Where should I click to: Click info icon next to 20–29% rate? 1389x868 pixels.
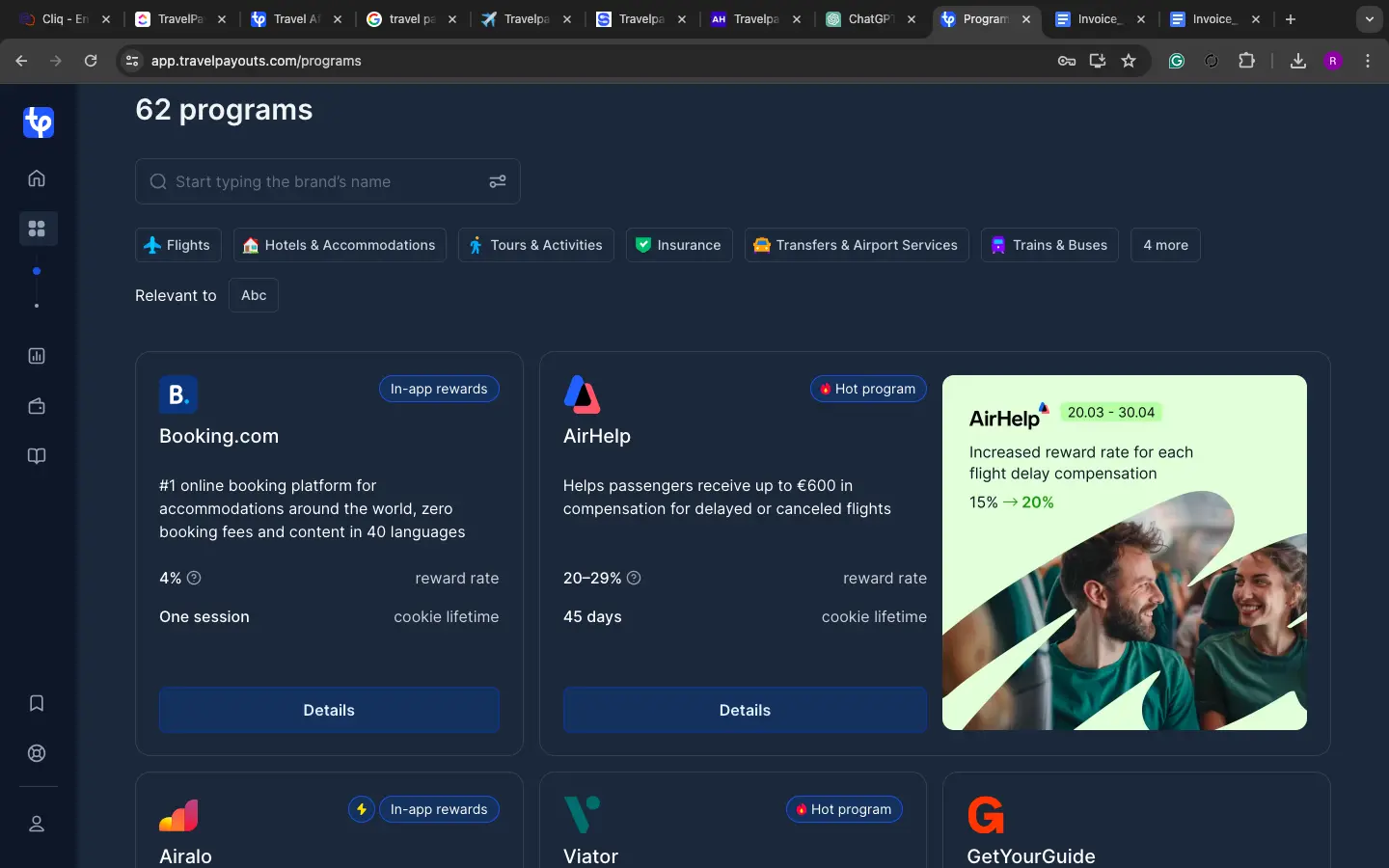[634, 578]
